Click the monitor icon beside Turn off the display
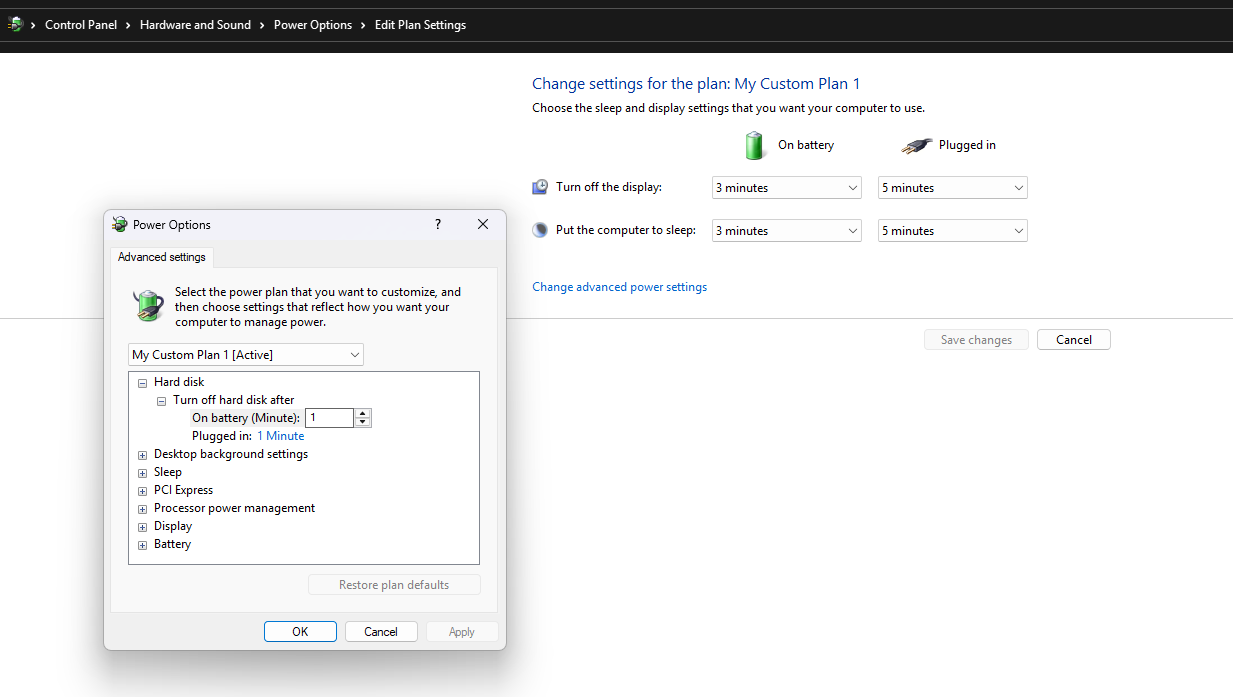This screenshot has width=1233, height=697. pos(540,186)
